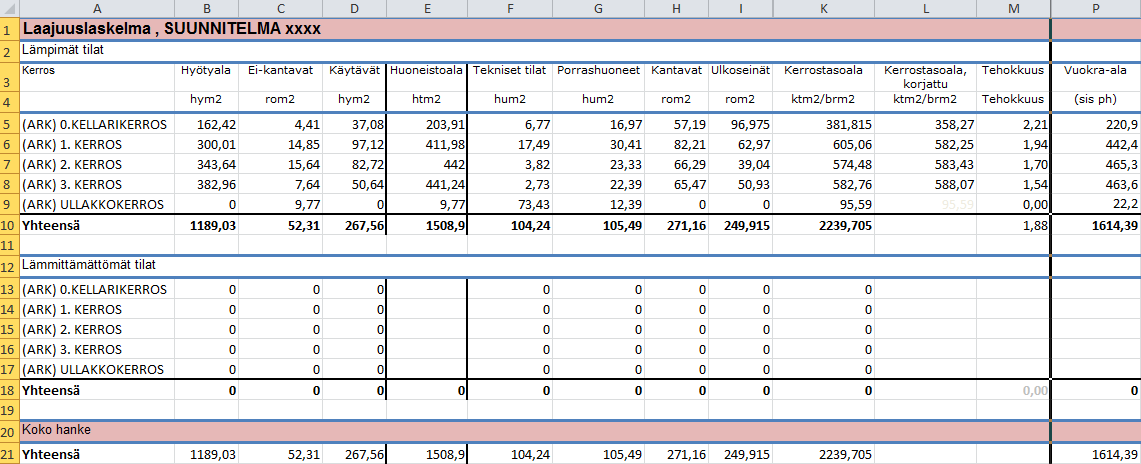Select the 'Ulkoseinät' header cell
The image size is (1141, 464).
click(740, 76)
